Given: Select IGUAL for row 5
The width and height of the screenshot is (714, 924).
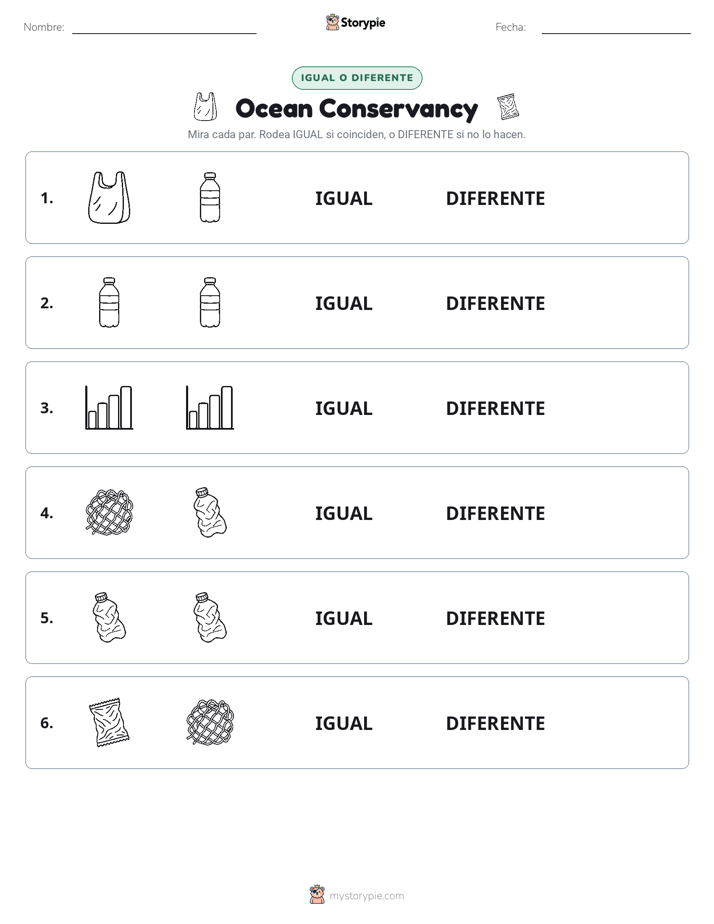Looking at the screenshot, I should pos(343,618).
